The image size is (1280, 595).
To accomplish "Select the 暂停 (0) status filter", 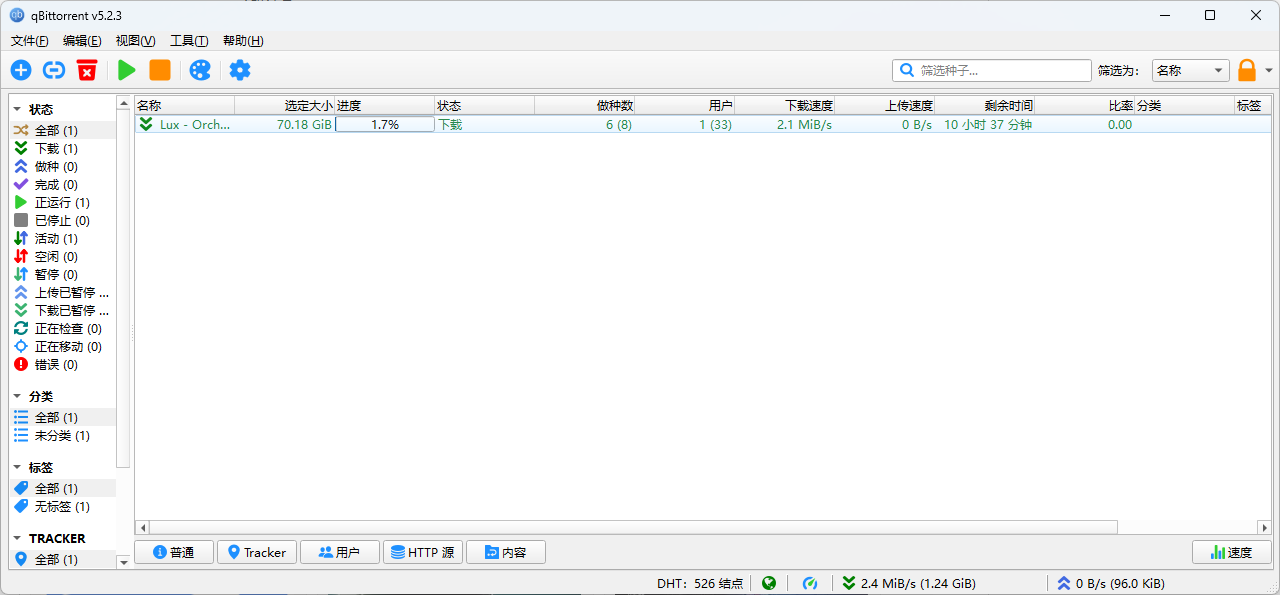I will tap(63, 274).
